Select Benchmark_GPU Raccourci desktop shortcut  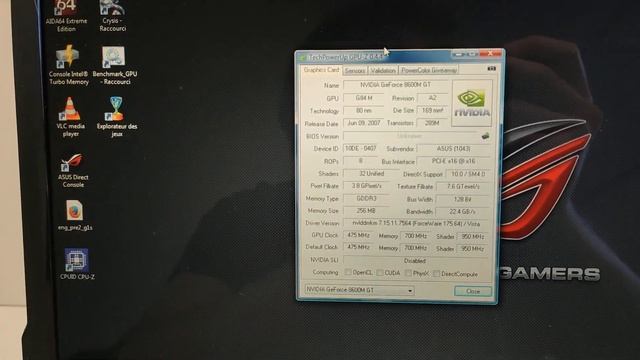coord(114,65)
